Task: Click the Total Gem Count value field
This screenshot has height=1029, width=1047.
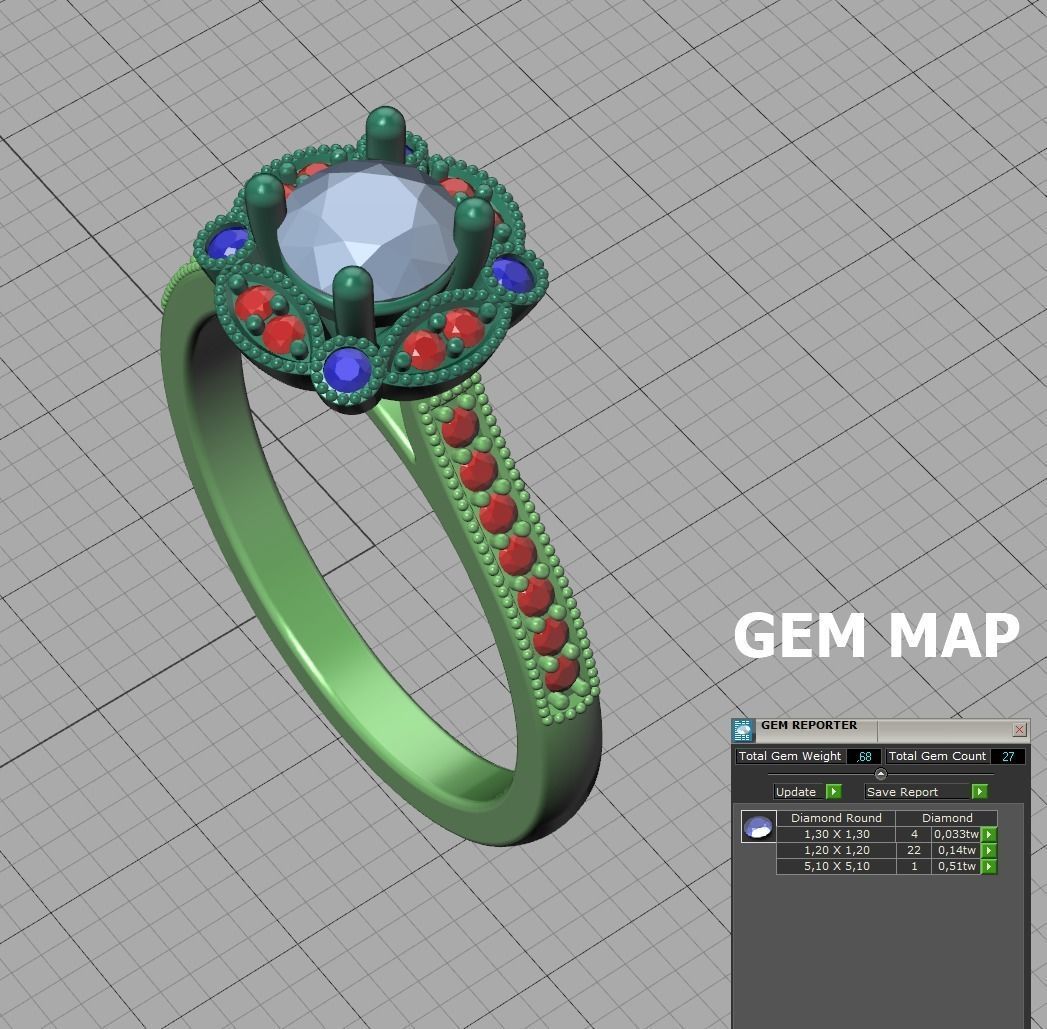Action: pos(1008,757)
